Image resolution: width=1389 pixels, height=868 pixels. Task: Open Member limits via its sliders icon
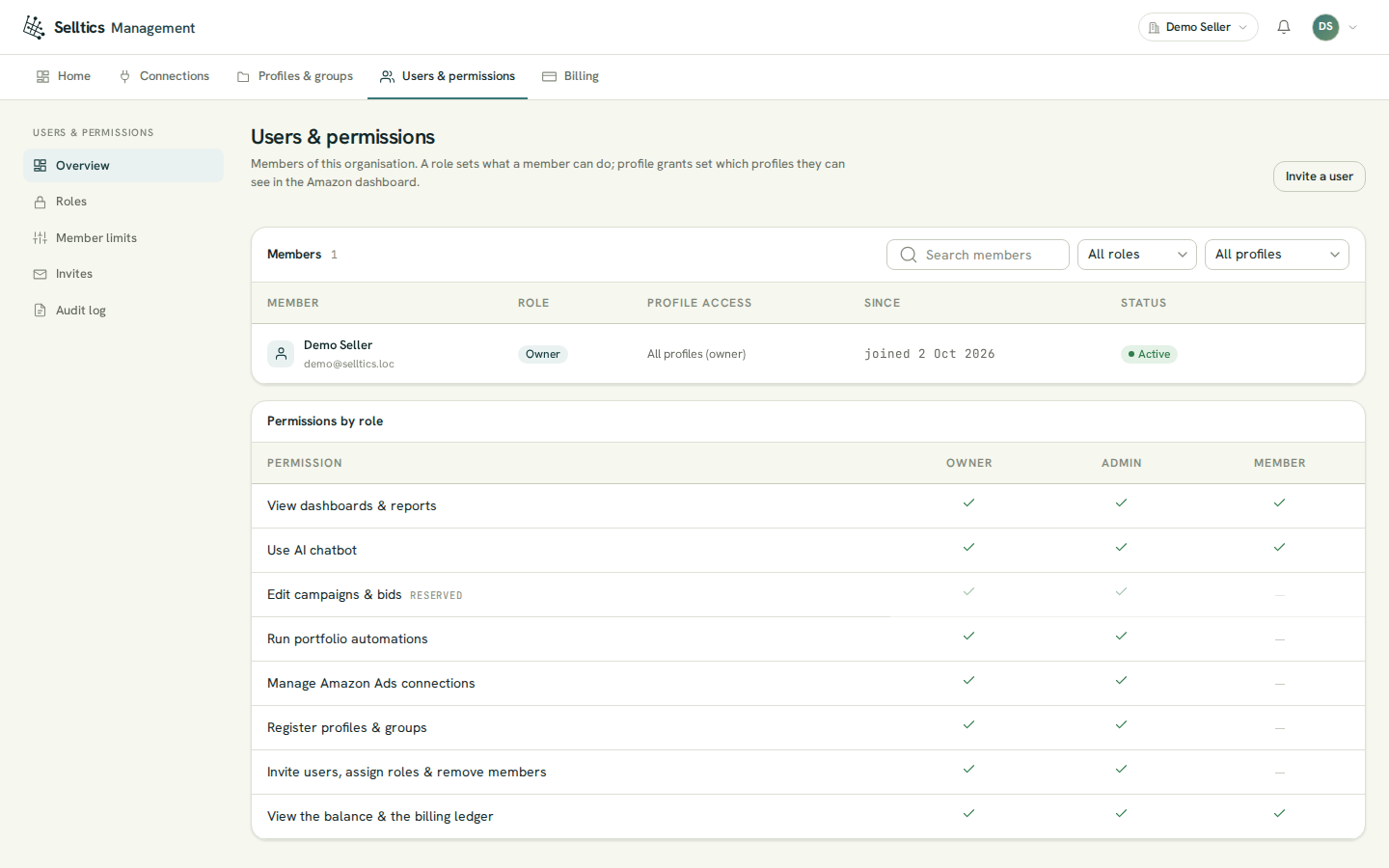(41, 238)
